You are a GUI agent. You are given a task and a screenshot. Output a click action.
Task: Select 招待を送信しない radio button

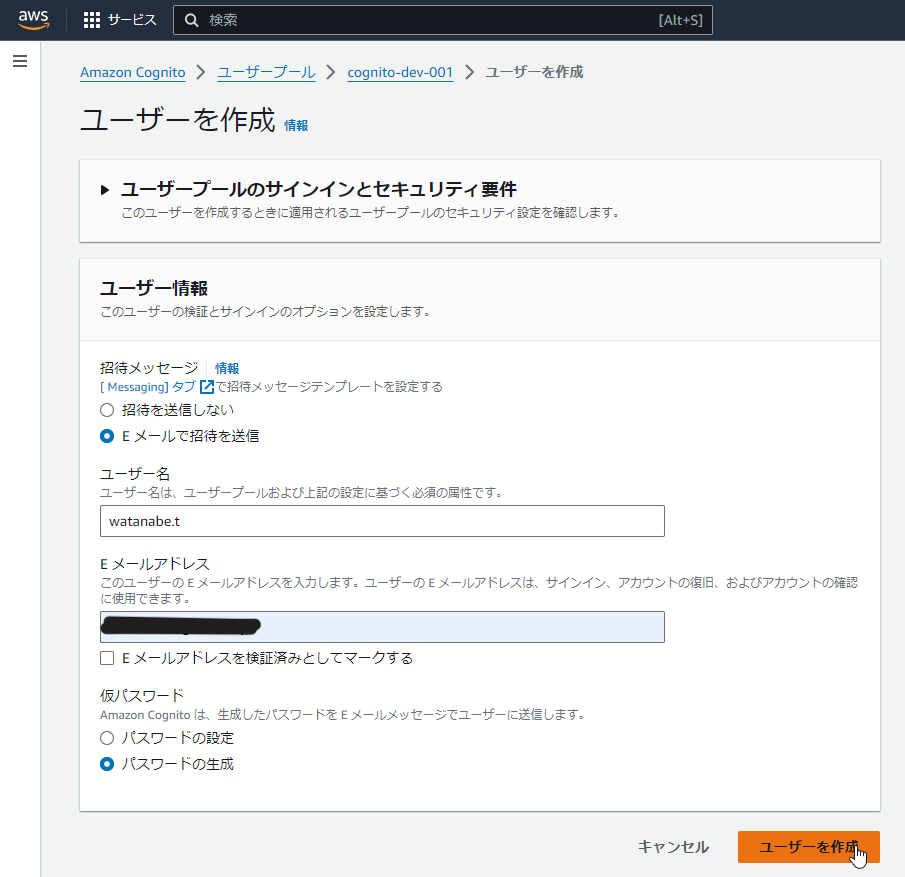(107, 410)
